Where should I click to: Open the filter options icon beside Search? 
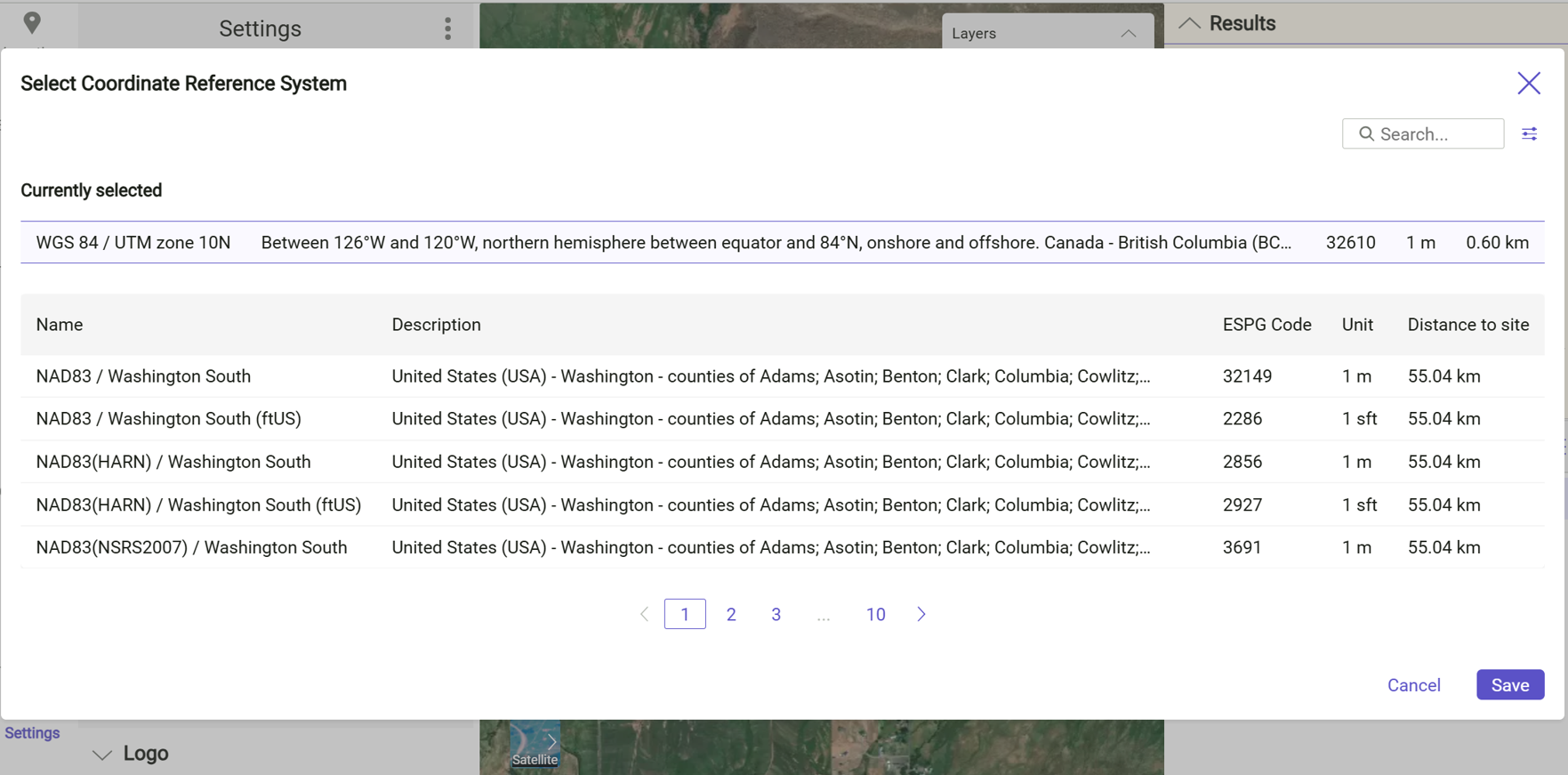pyautogui.click(x=1531, y=133)
